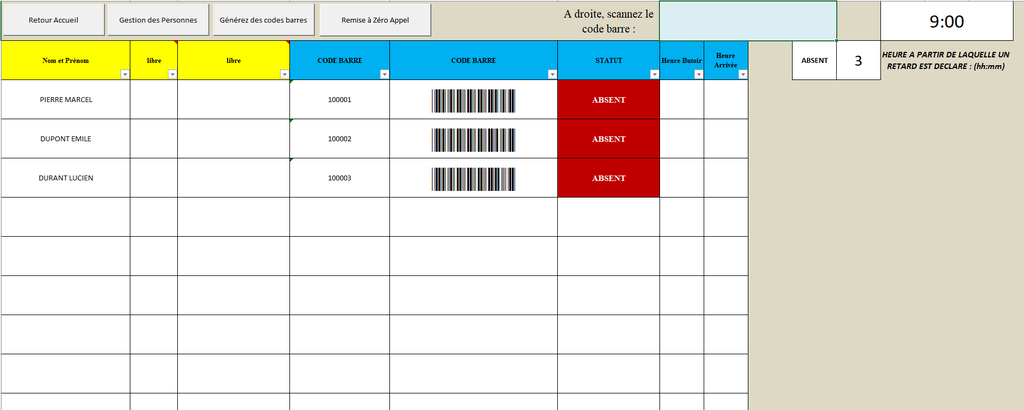Screen dimensions: 1024x410
Task: Click the Heure Butoir column header
Action: (682, 61)
